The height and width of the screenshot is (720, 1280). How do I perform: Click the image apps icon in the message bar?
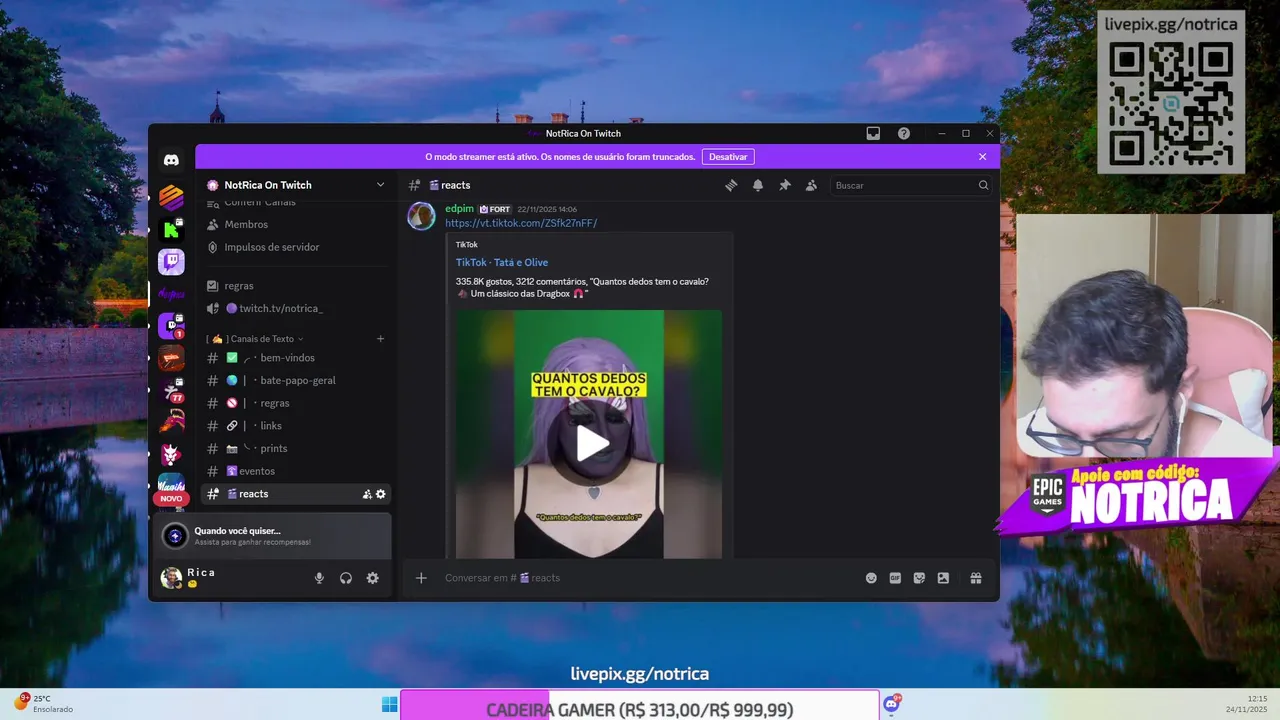tap(943, 578)
